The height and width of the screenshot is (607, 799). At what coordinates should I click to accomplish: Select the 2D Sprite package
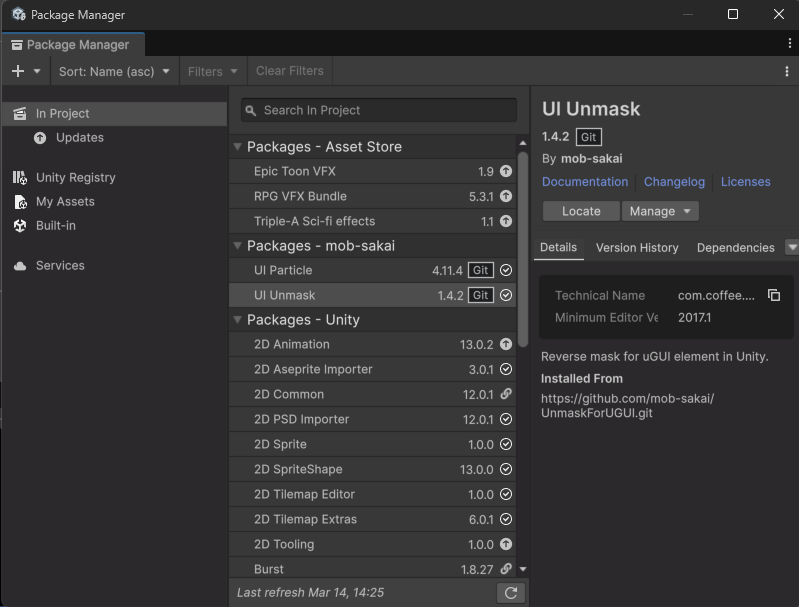coord(372,444)
